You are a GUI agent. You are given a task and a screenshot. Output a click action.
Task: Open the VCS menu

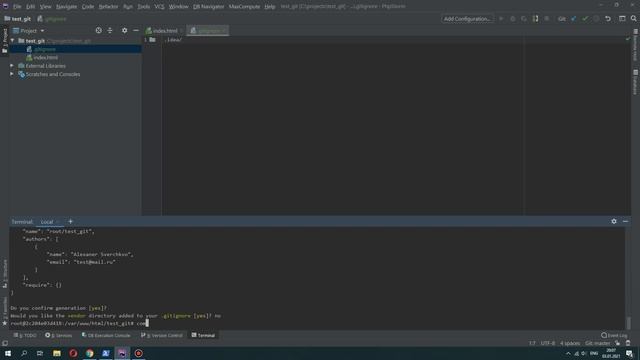click(x=159, y=7)
